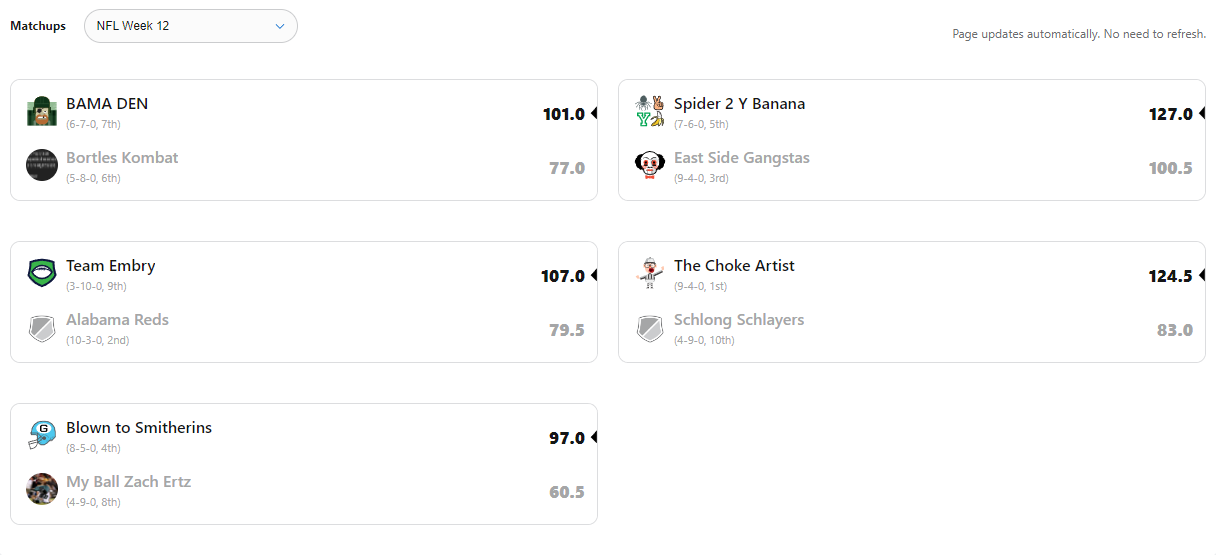Open East Side Gangstas team link
Screen dimensions: 1216x555
point(741,158)
